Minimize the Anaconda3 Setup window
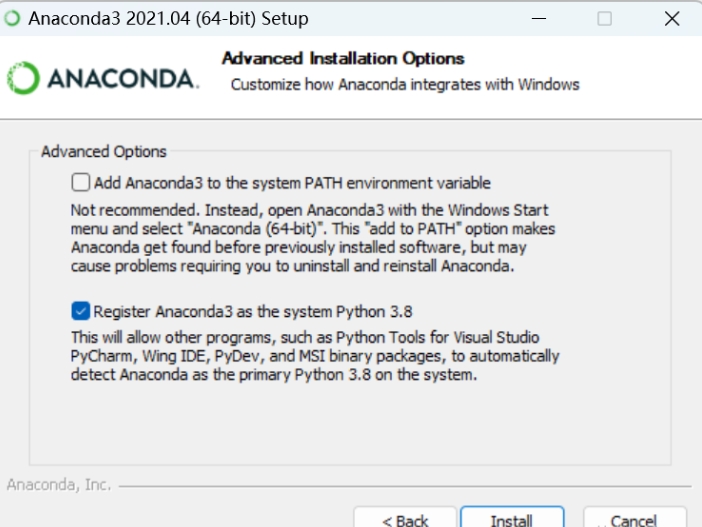 tap(540, 19)
